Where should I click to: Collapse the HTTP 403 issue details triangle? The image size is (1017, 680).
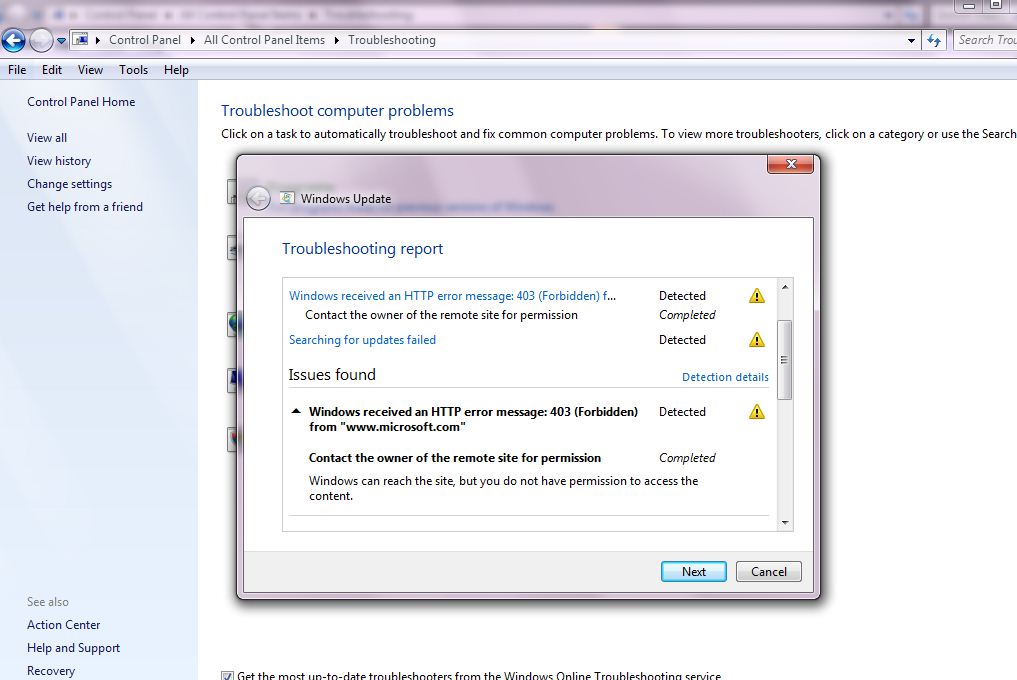click(x=296, y=411)
